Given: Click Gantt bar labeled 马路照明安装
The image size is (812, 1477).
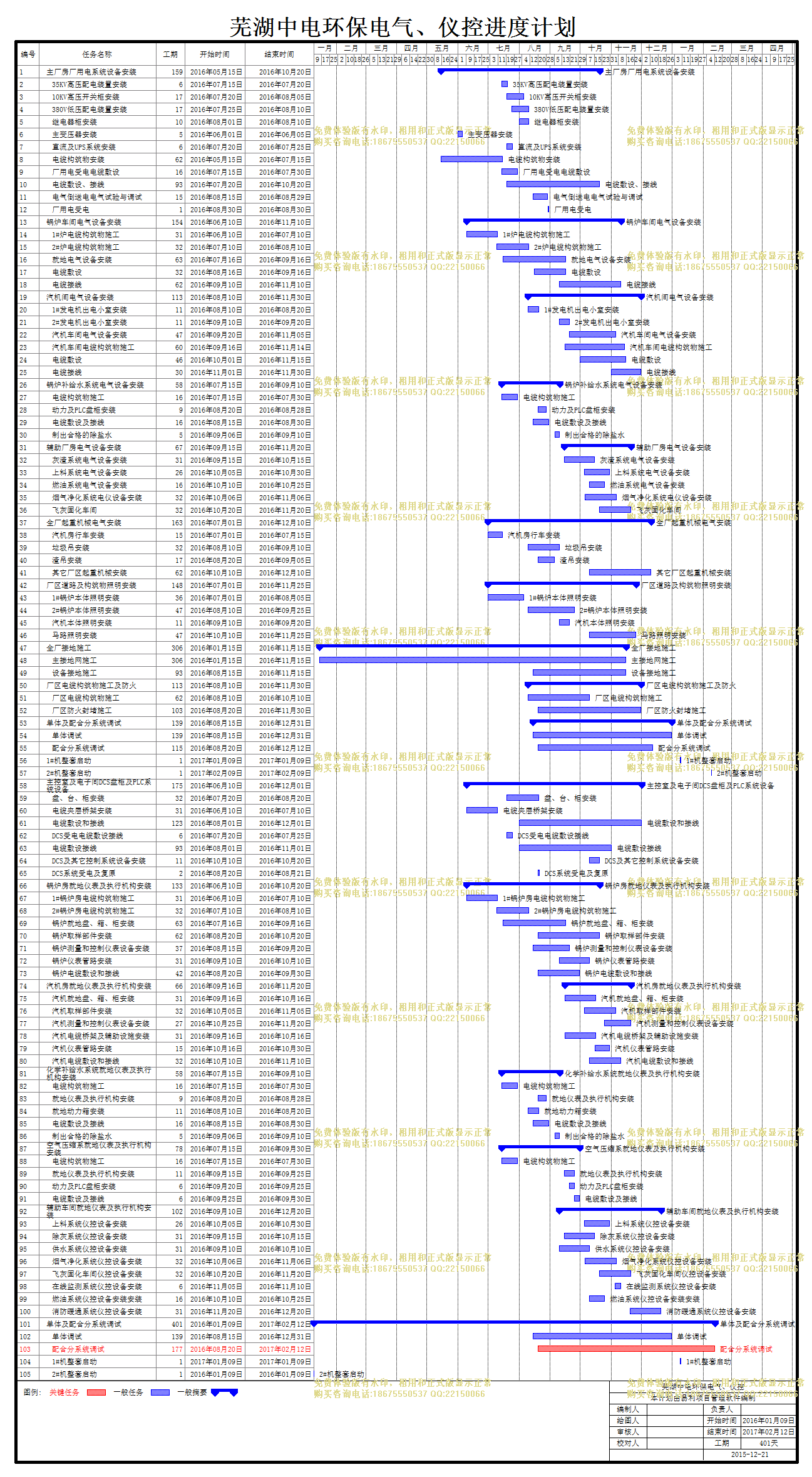Looking at the screenshot, I should point(612,635).
